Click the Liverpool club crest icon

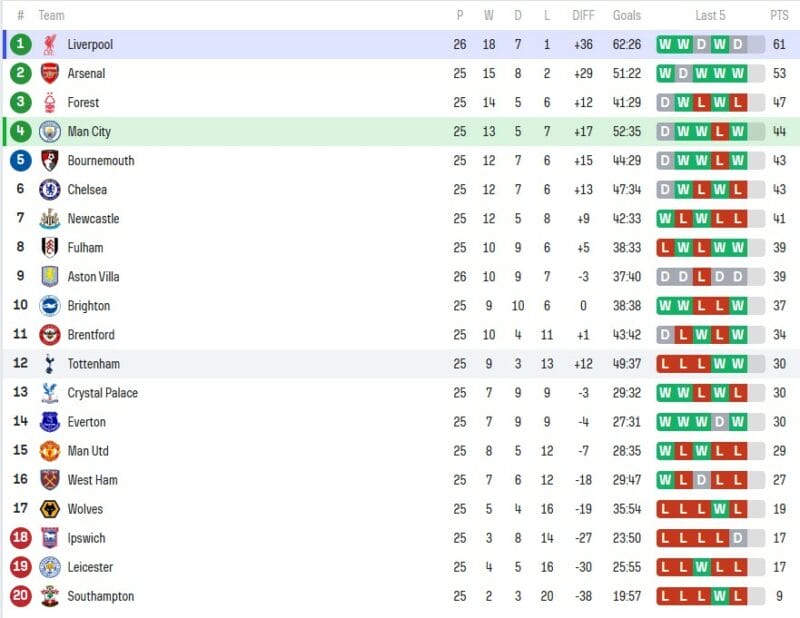tap(49, 44)
